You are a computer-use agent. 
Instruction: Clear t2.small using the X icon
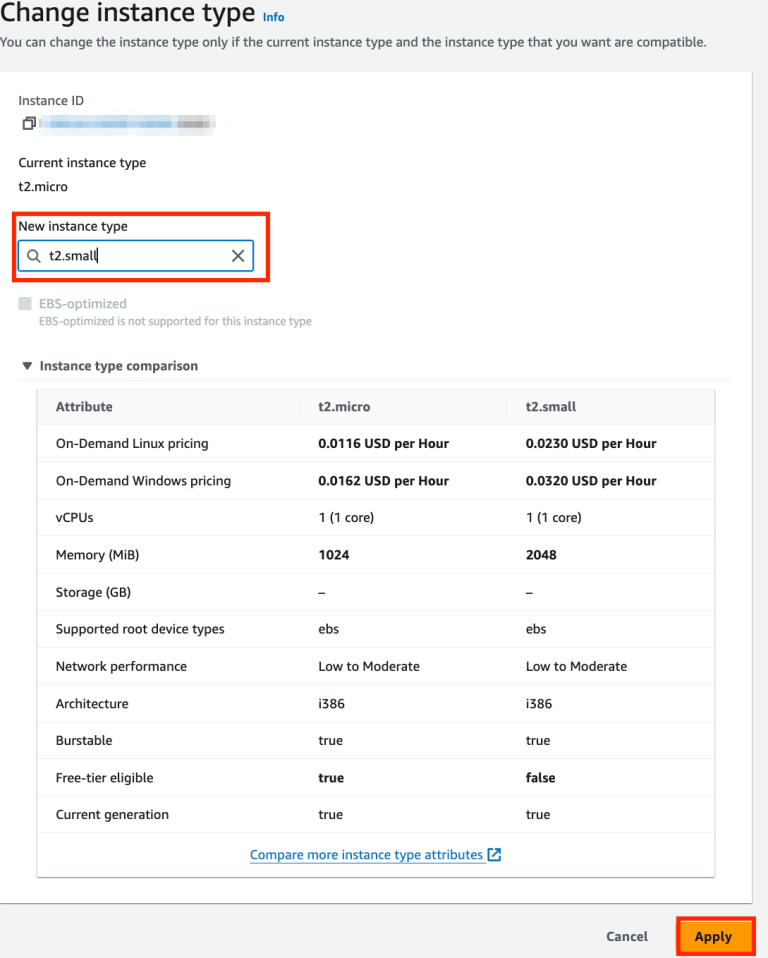[237, 255]
